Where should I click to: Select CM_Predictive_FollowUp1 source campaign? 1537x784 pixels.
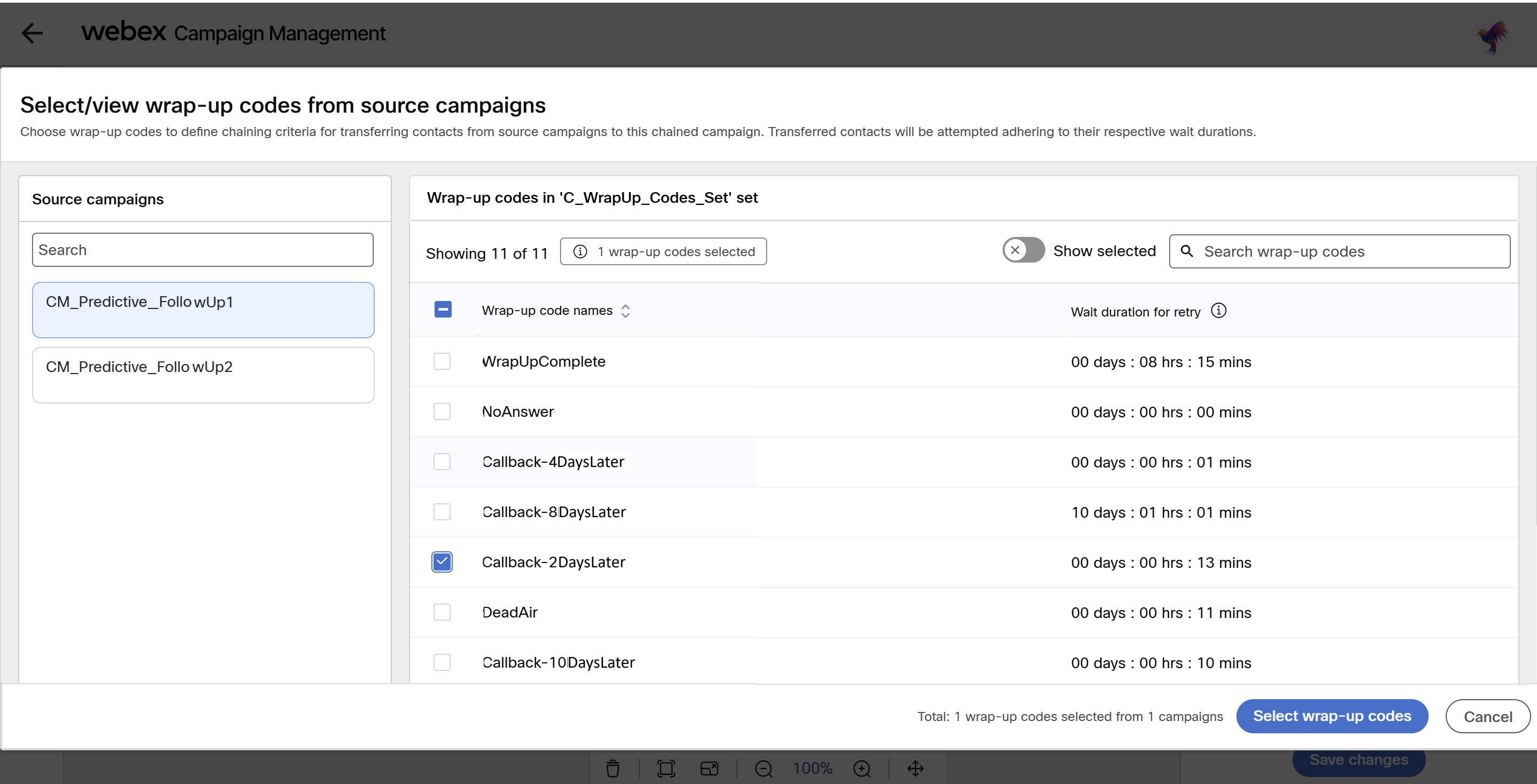[x=203, y=310]
